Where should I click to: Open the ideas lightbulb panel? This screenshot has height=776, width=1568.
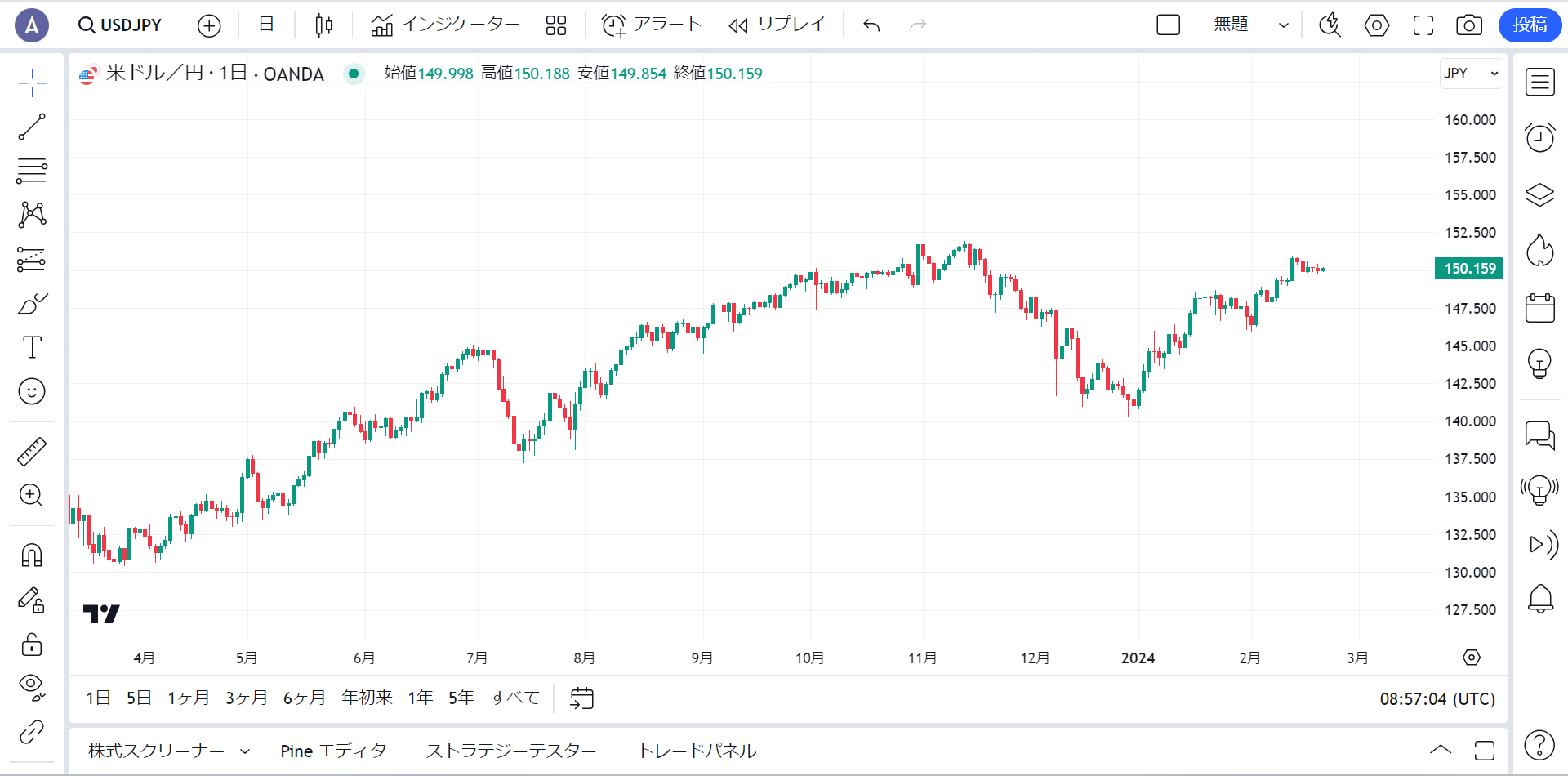(x=1540, y=363)
